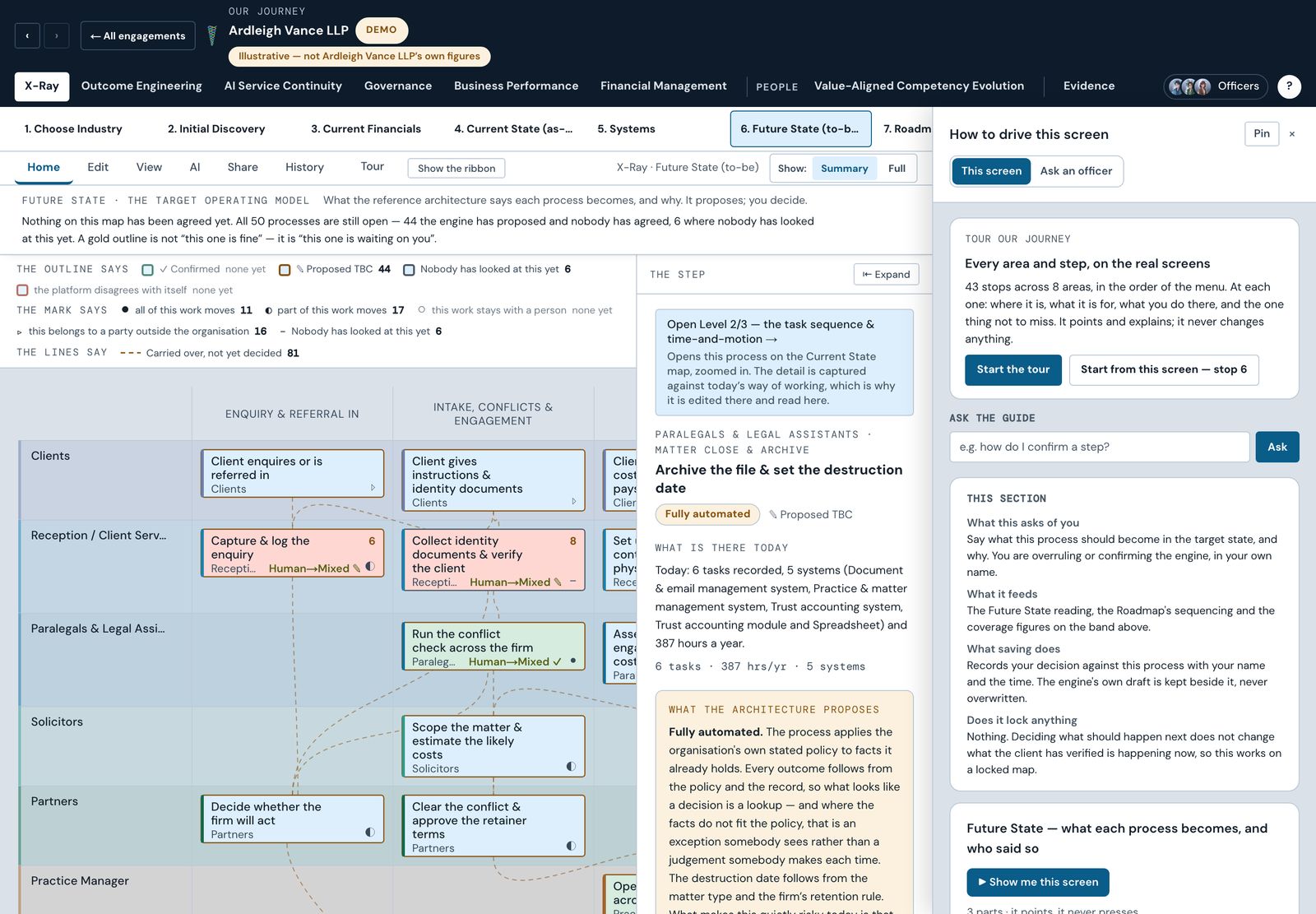Select the Share ribbon tab
This screenshot has width=1316, height=914.
coord(243,167)
